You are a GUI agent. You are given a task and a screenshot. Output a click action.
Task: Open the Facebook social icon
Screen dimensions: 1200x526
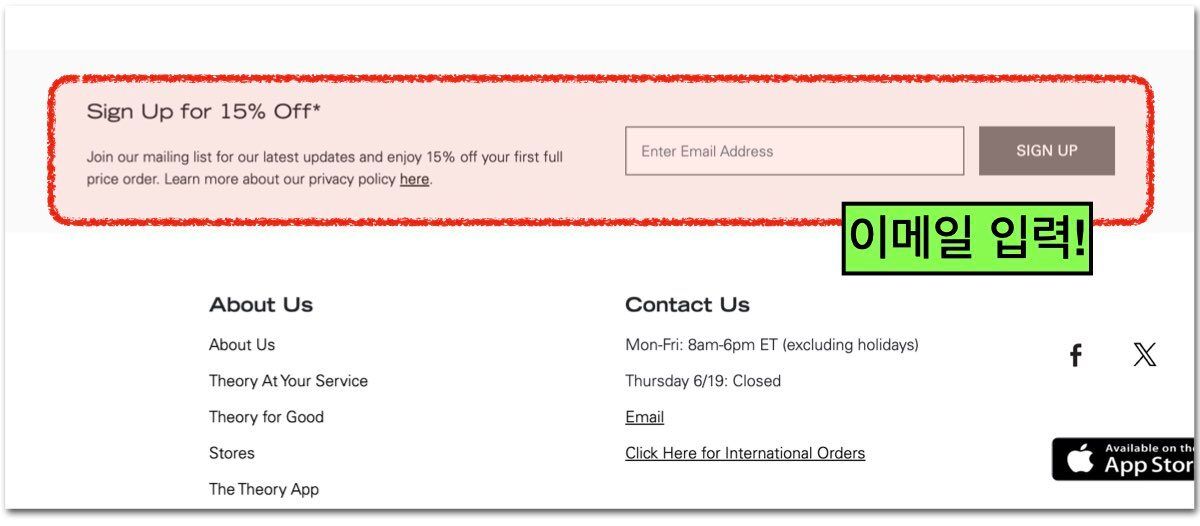[x=1076, y=355]
